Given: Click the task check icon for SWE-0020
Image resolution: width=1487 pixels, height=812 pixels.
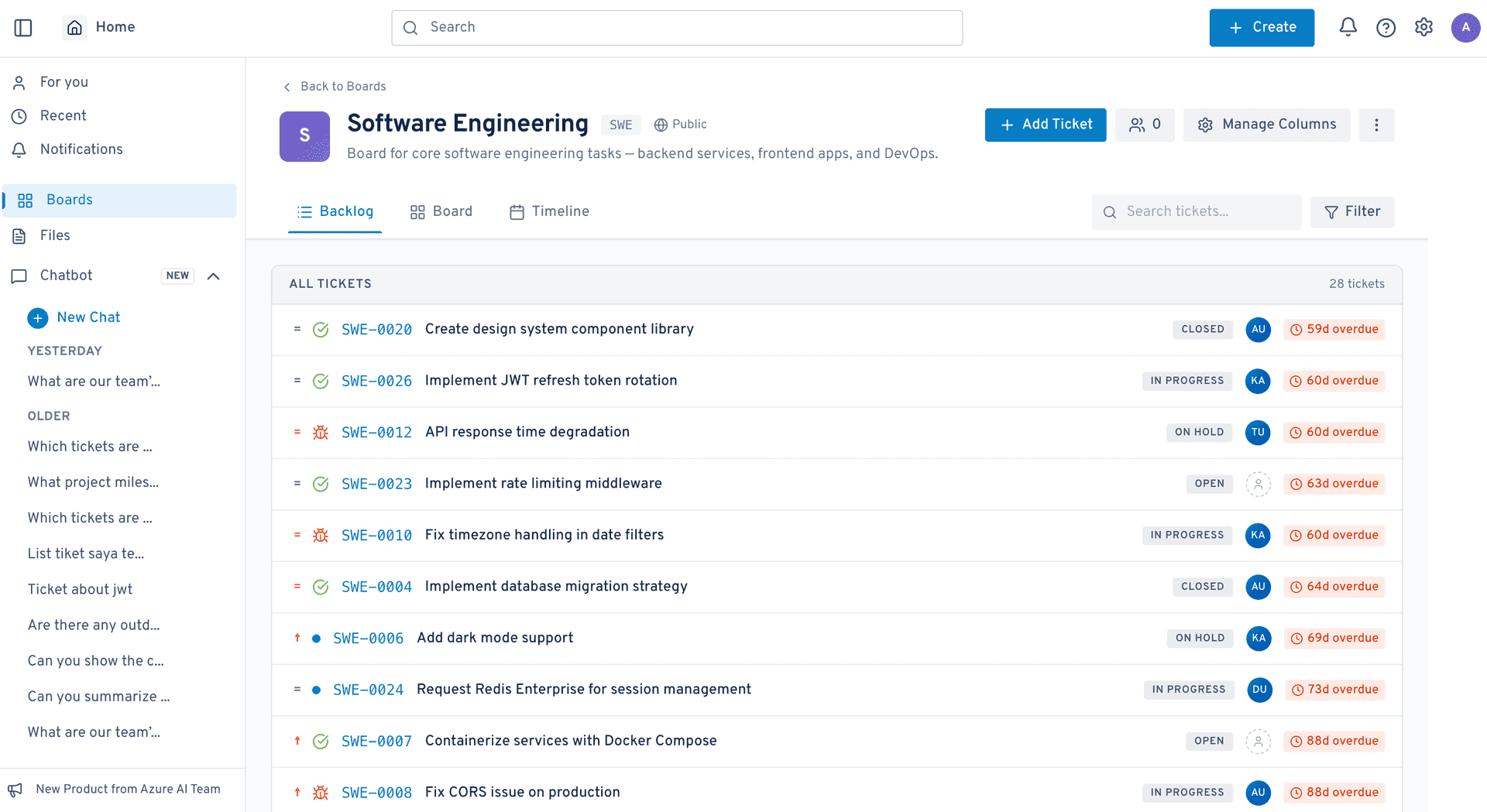Looking at the screenshot, I should pyautogui.click(x=320, y=330).
